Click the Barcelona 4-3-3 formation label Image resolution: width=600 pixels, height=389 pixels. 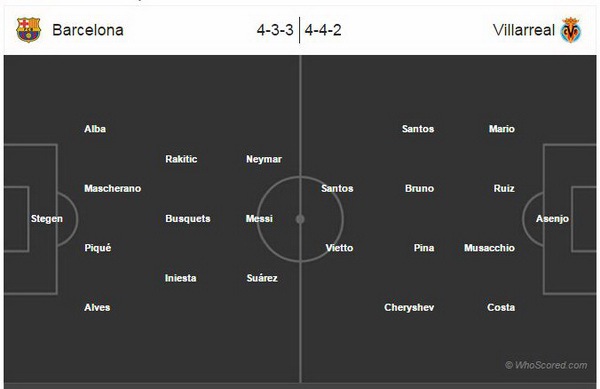[275, 30]
